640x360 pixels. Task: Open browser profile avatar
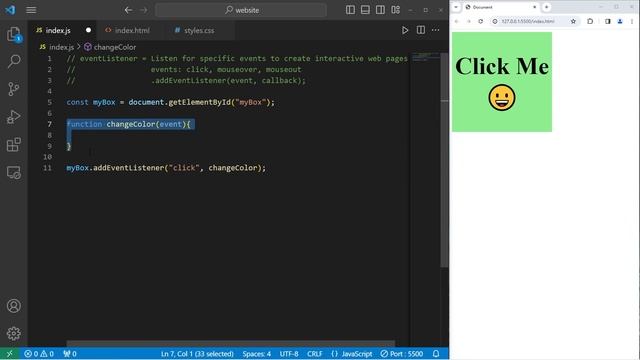tap(620, 21)
